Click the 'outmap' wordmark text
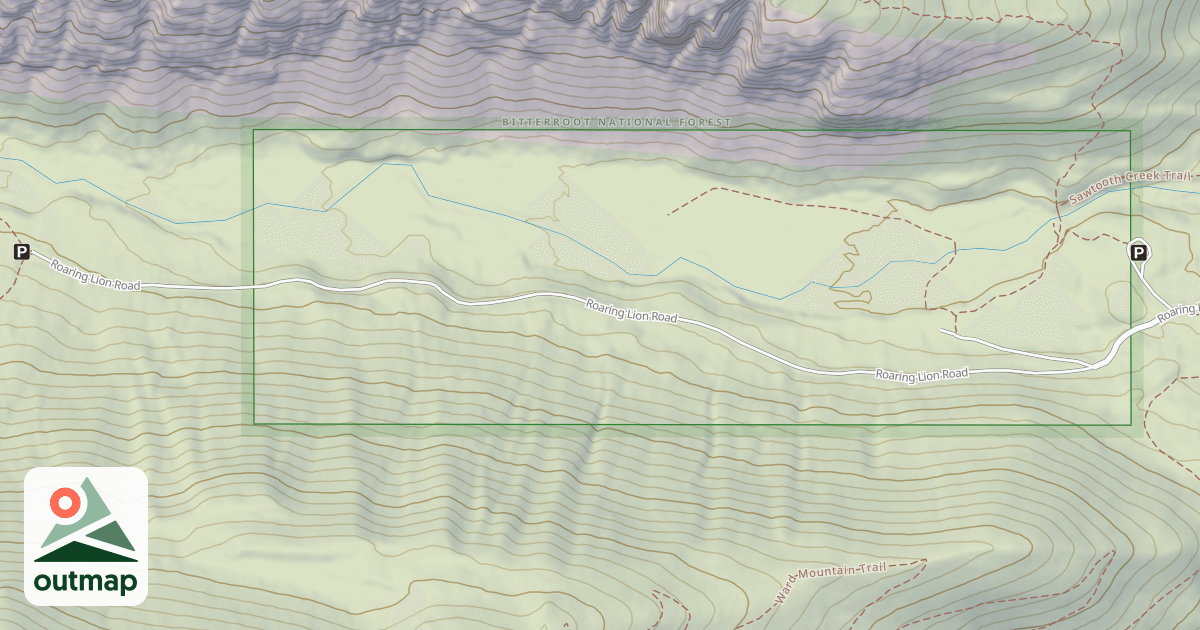The width and height of the screenshot is (1200, 630). [x=85, y=582]
